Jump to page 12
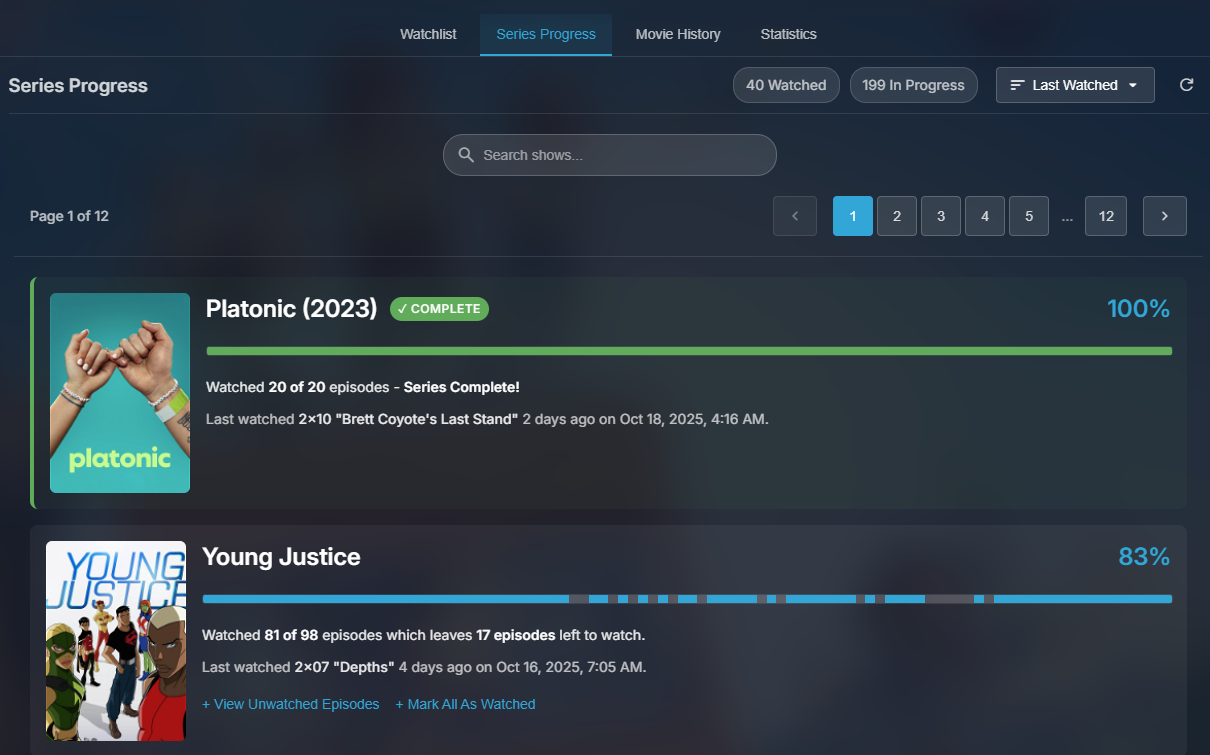 click(x=1106, y=216)
